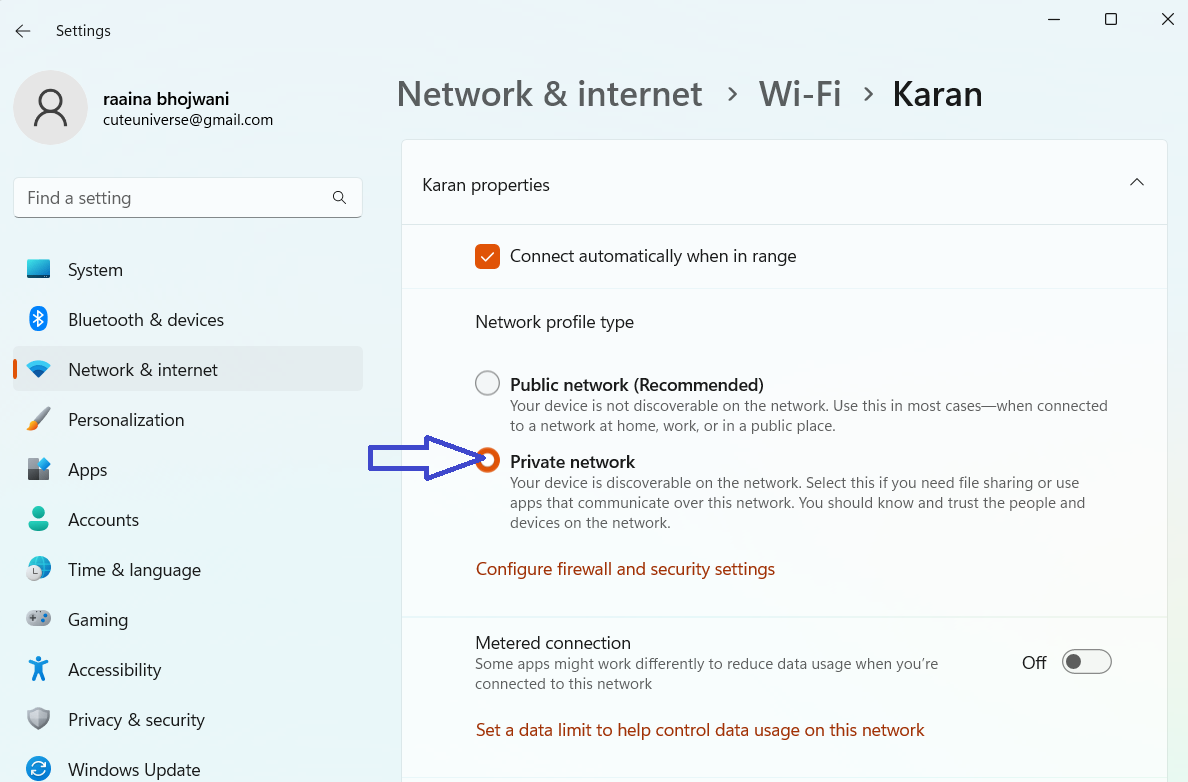Choose the Private network radio option
The width and height of the screenshot is (1188, 782).
488,461
